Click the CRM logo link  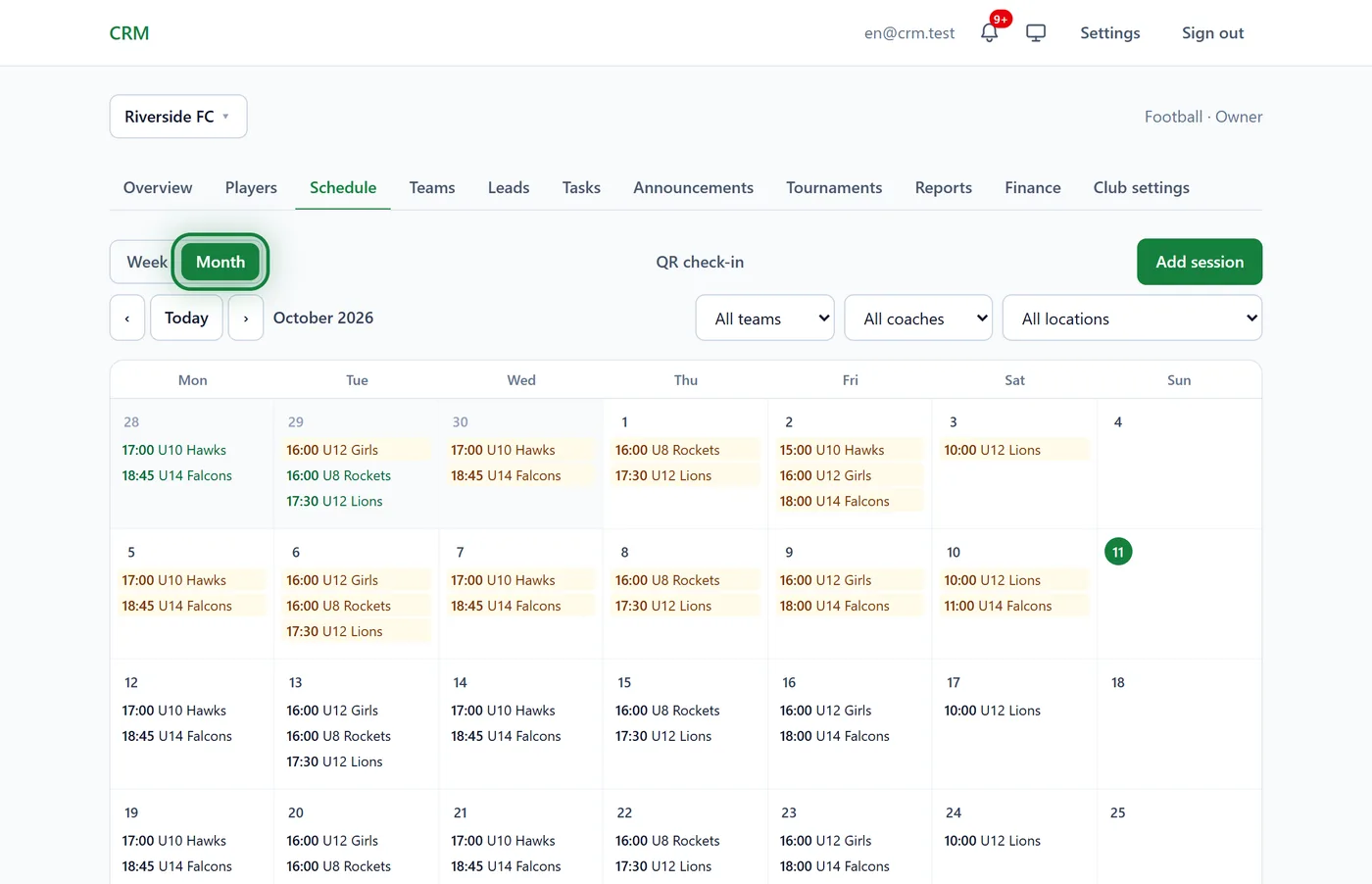click(x=129, y=33)
